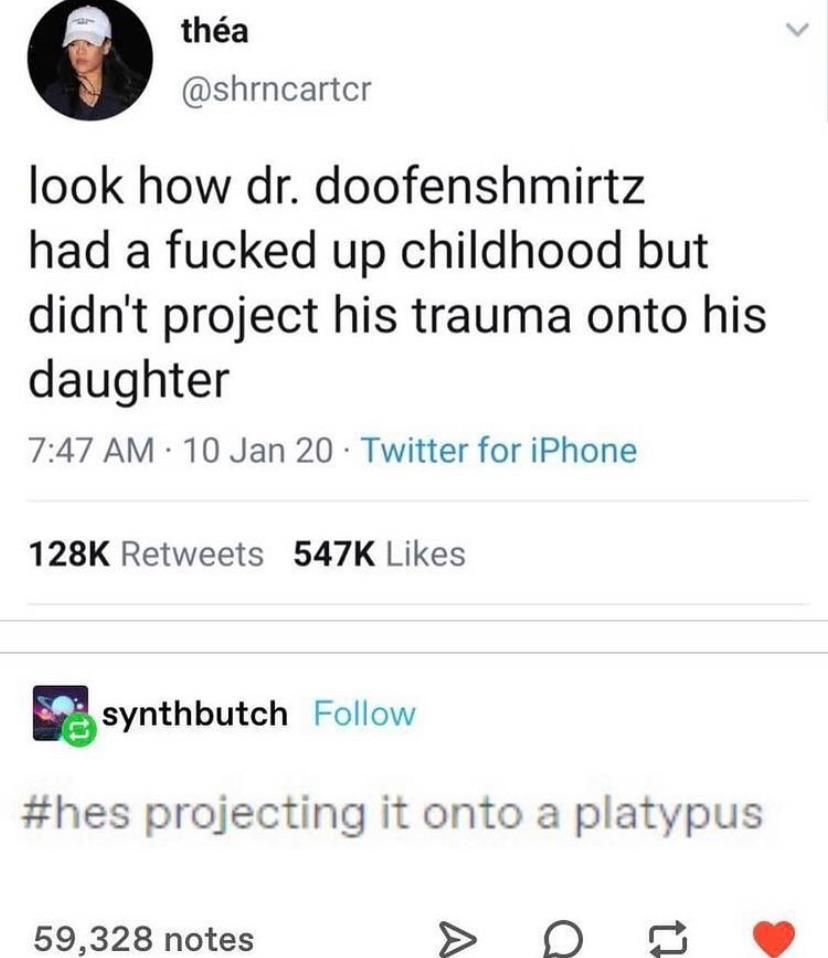Viewport: 828px width, 958px height.
Task: Open the synthbutch username
Action: [195, 714]
